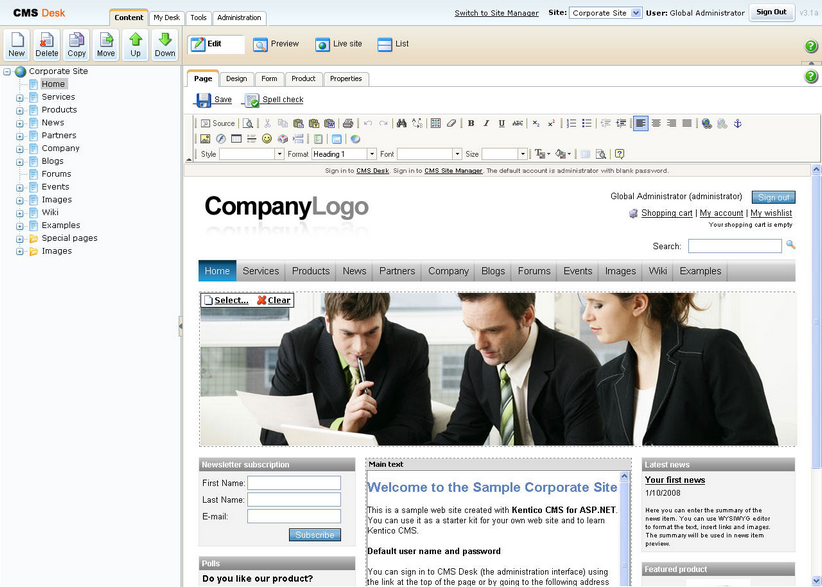Open the text color picker
This screenshot has height=587, width=822.
click(542, 154)
